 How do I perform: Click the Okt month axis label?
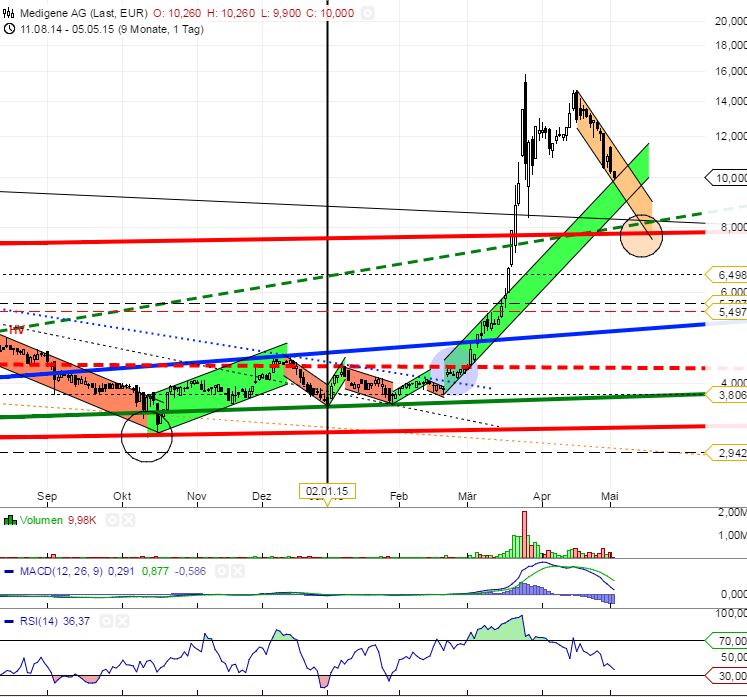point(122,496)
